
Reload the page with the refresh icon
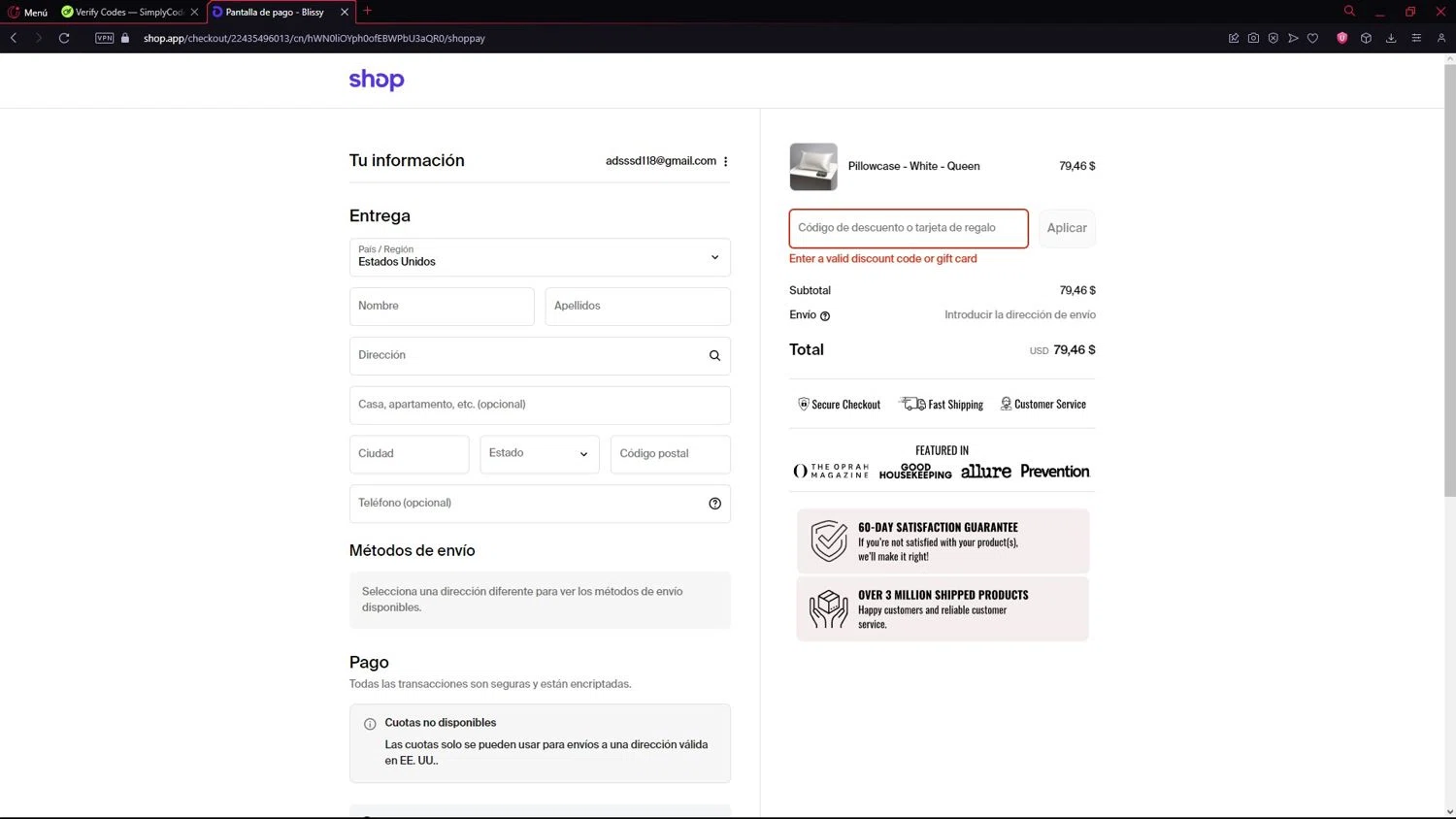point(64,38)
